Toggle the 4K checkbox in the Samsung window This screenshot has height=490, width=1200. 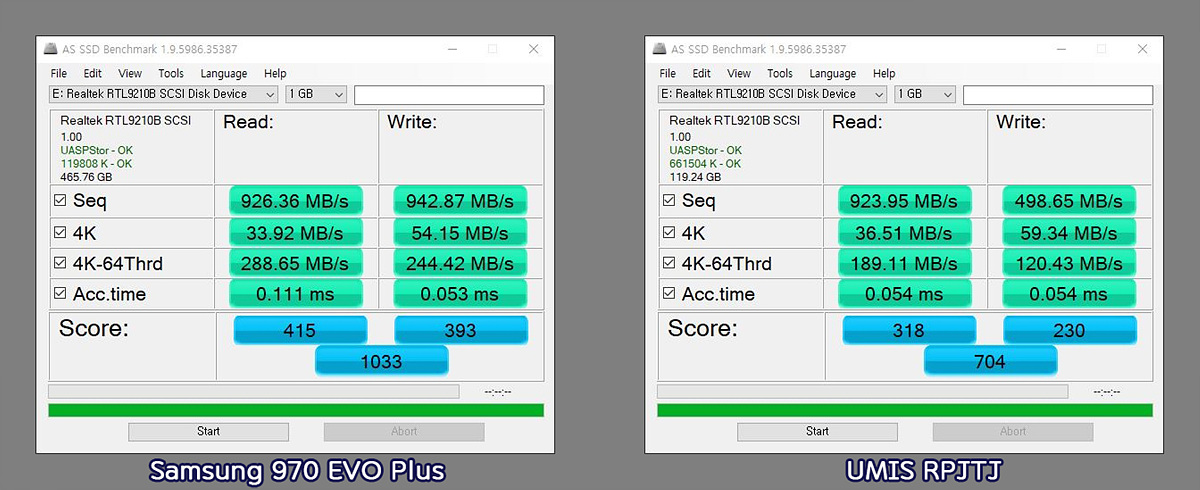coord(60,233)
